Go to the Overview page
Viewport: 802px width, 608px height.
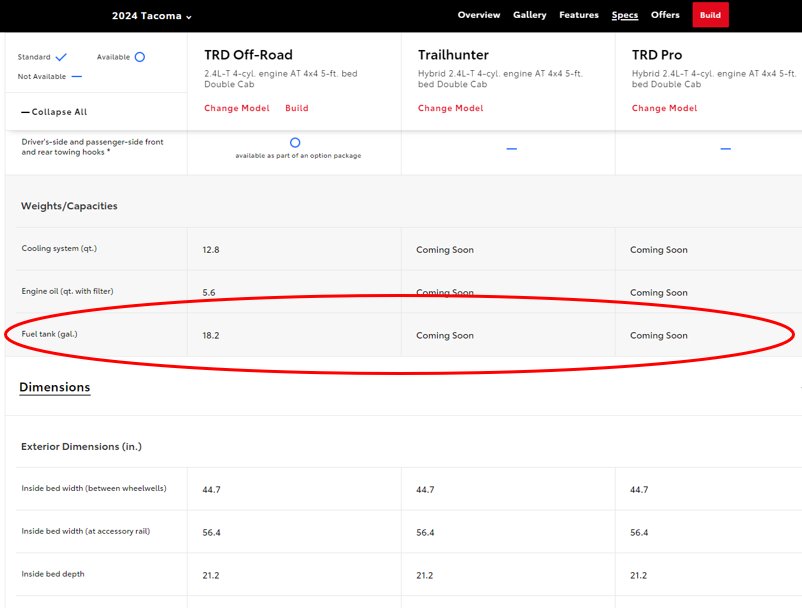click(x=479, y=15)
